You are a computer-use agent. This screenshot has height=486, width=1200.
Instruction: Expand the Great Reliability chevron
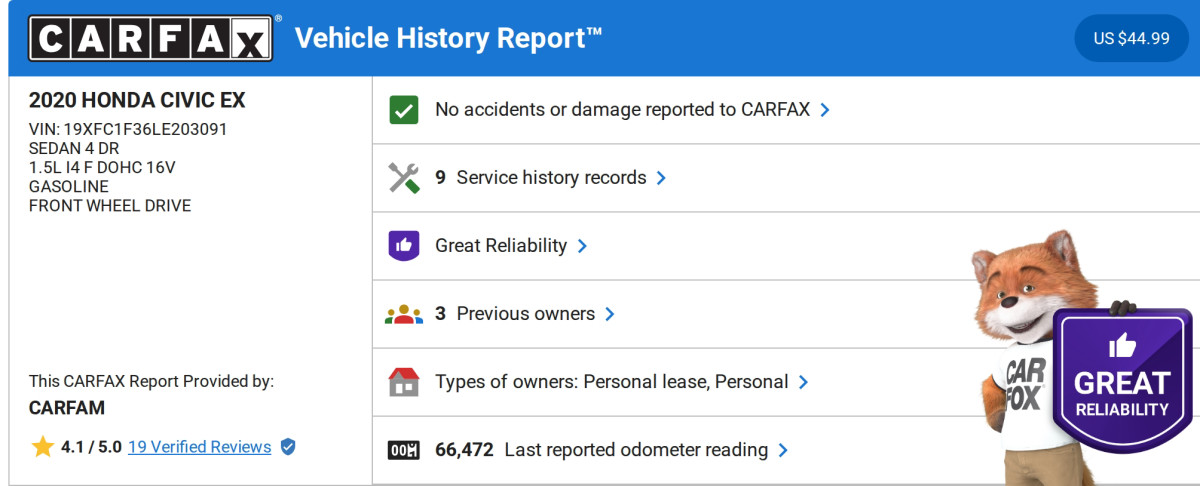pyautogui.click(x=582, y=246)
